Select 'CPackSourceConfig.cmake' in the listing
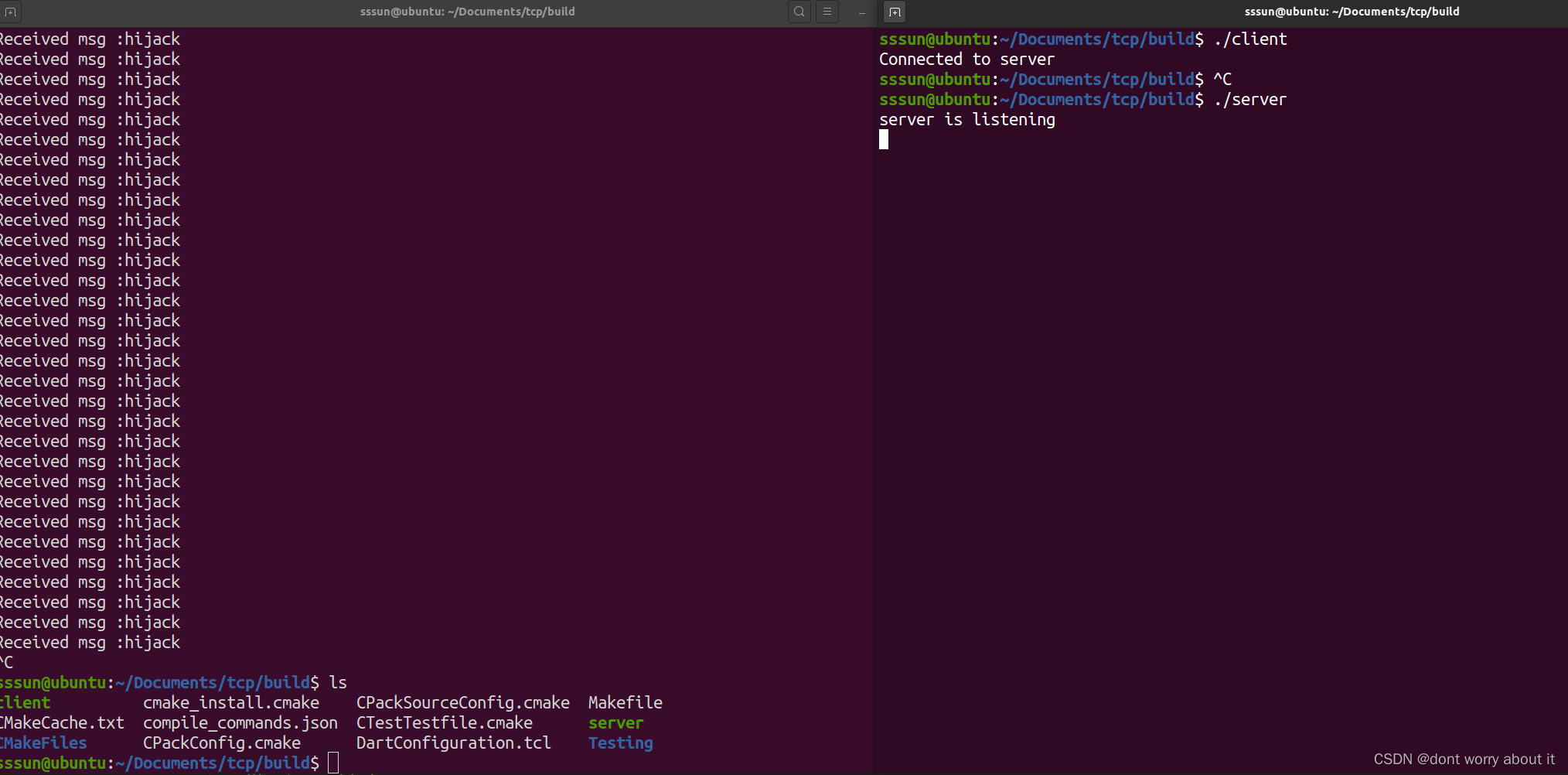 [463, 702]
